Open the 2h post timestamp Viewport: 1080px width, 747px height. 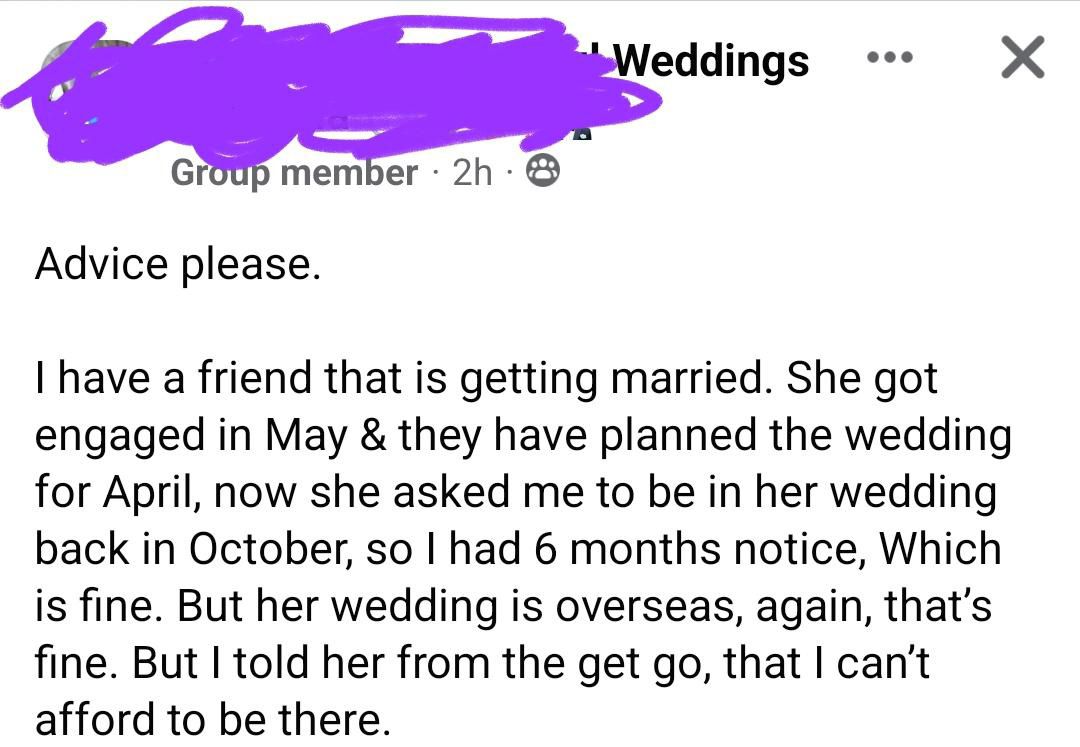click(473, 173)
